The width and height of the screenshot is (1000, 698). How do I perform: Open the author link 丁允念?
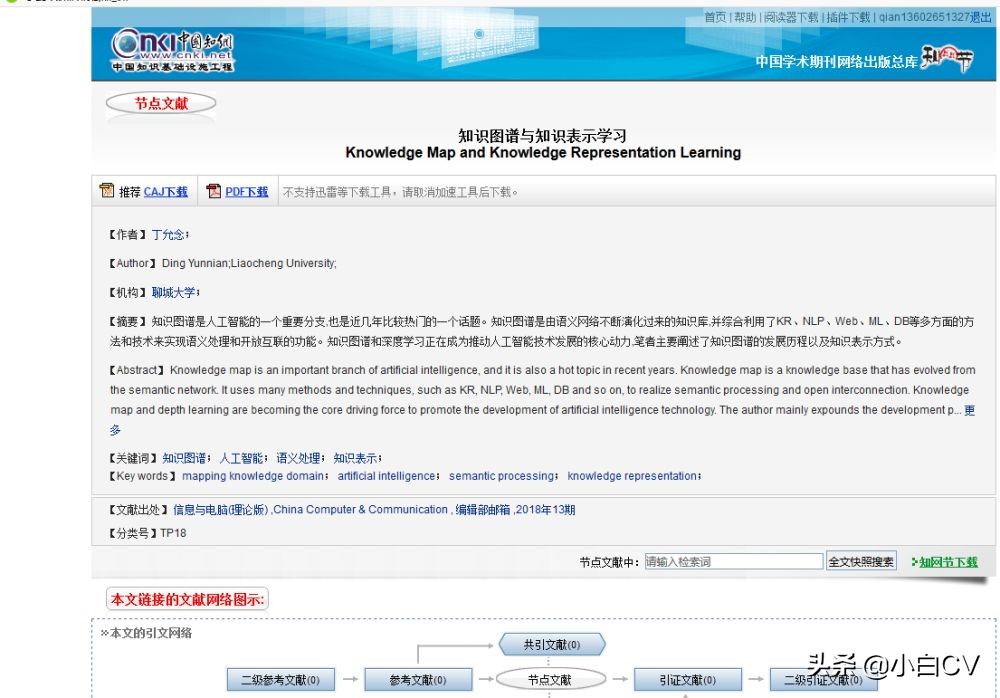pos(167,234)
